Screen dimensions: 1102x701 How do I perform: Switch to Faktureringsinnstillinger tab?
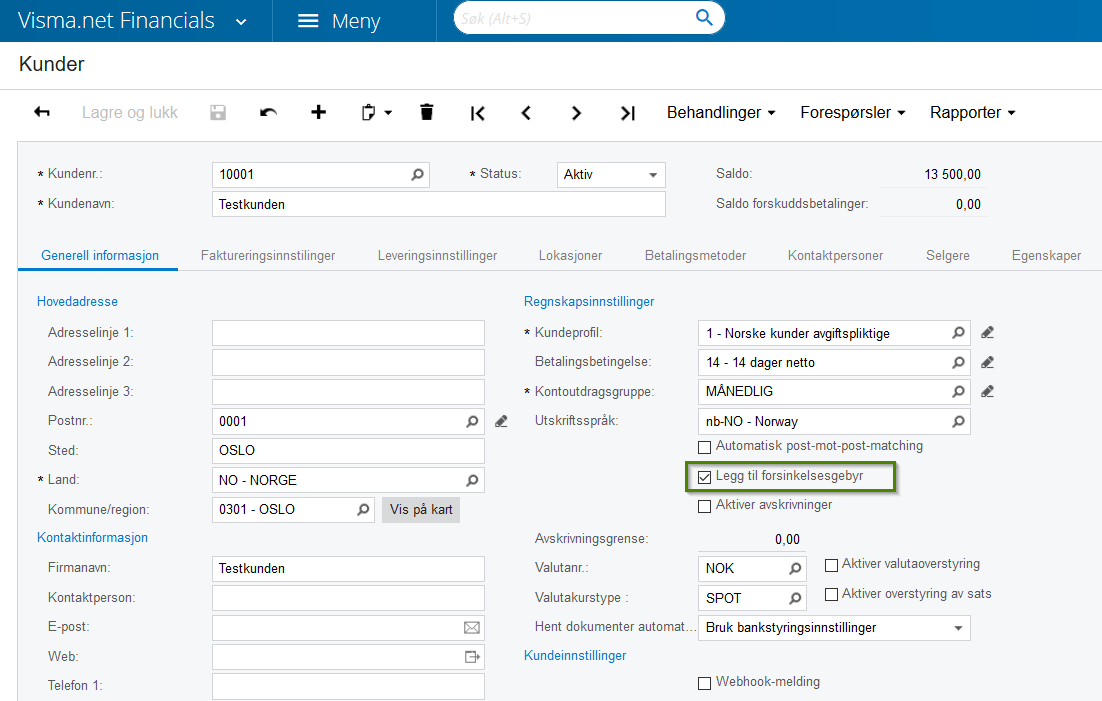268,255
